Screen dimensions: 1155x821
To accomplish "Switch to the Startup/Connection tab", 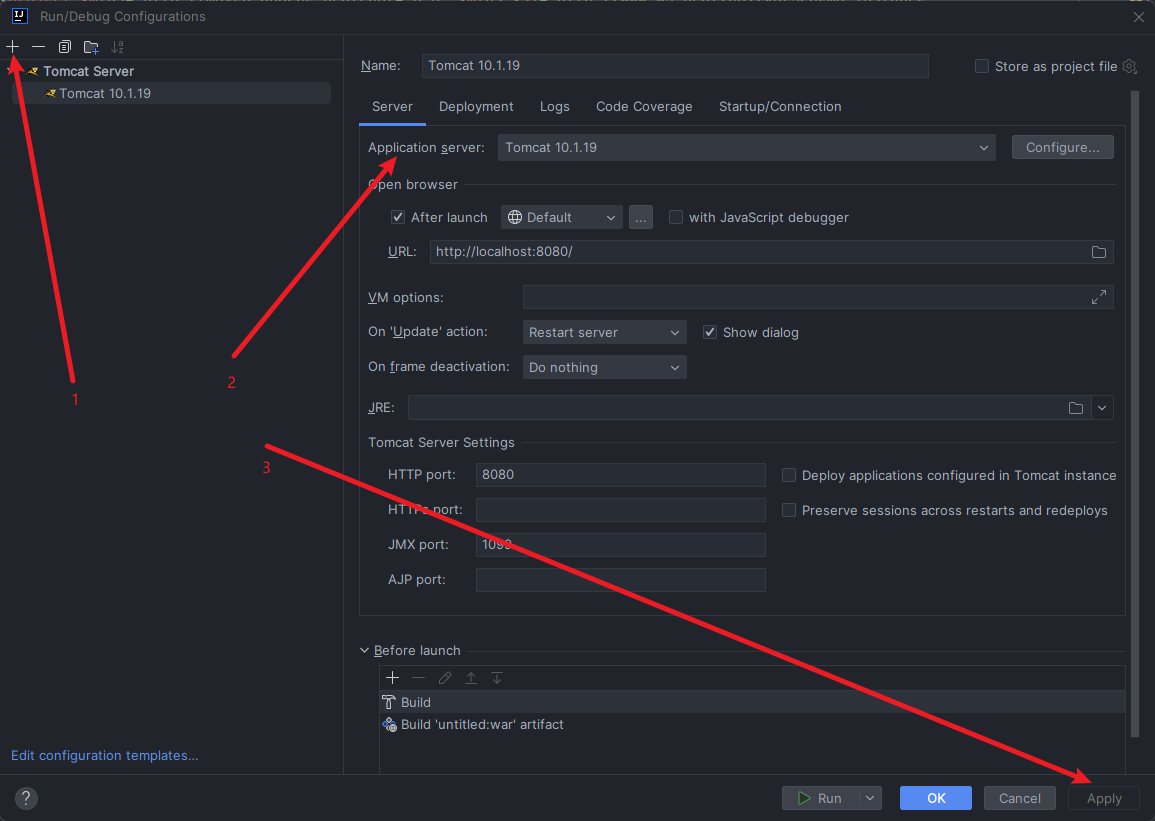I will pos(780,107).
